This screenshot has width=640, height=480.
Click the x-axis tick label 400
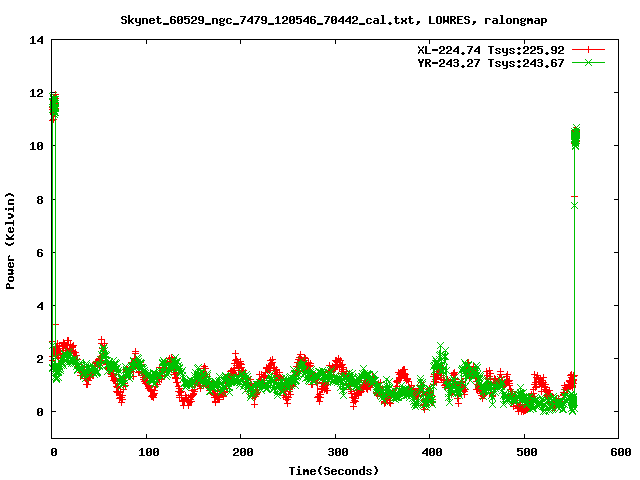coord(432,452)
